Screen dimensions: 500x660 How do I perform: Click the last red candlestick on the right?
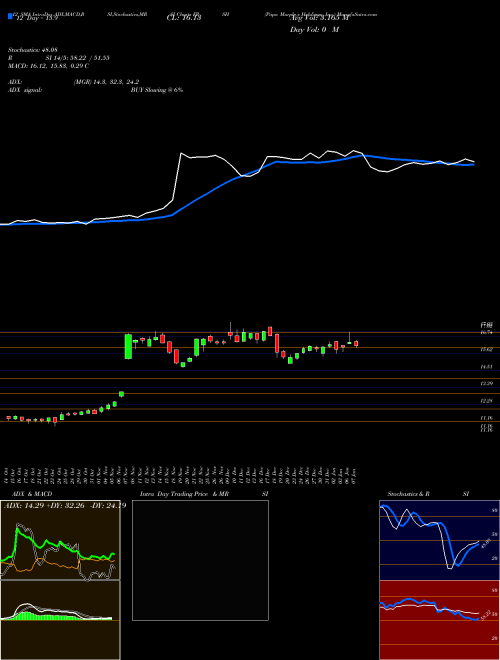tap(356, 344)
